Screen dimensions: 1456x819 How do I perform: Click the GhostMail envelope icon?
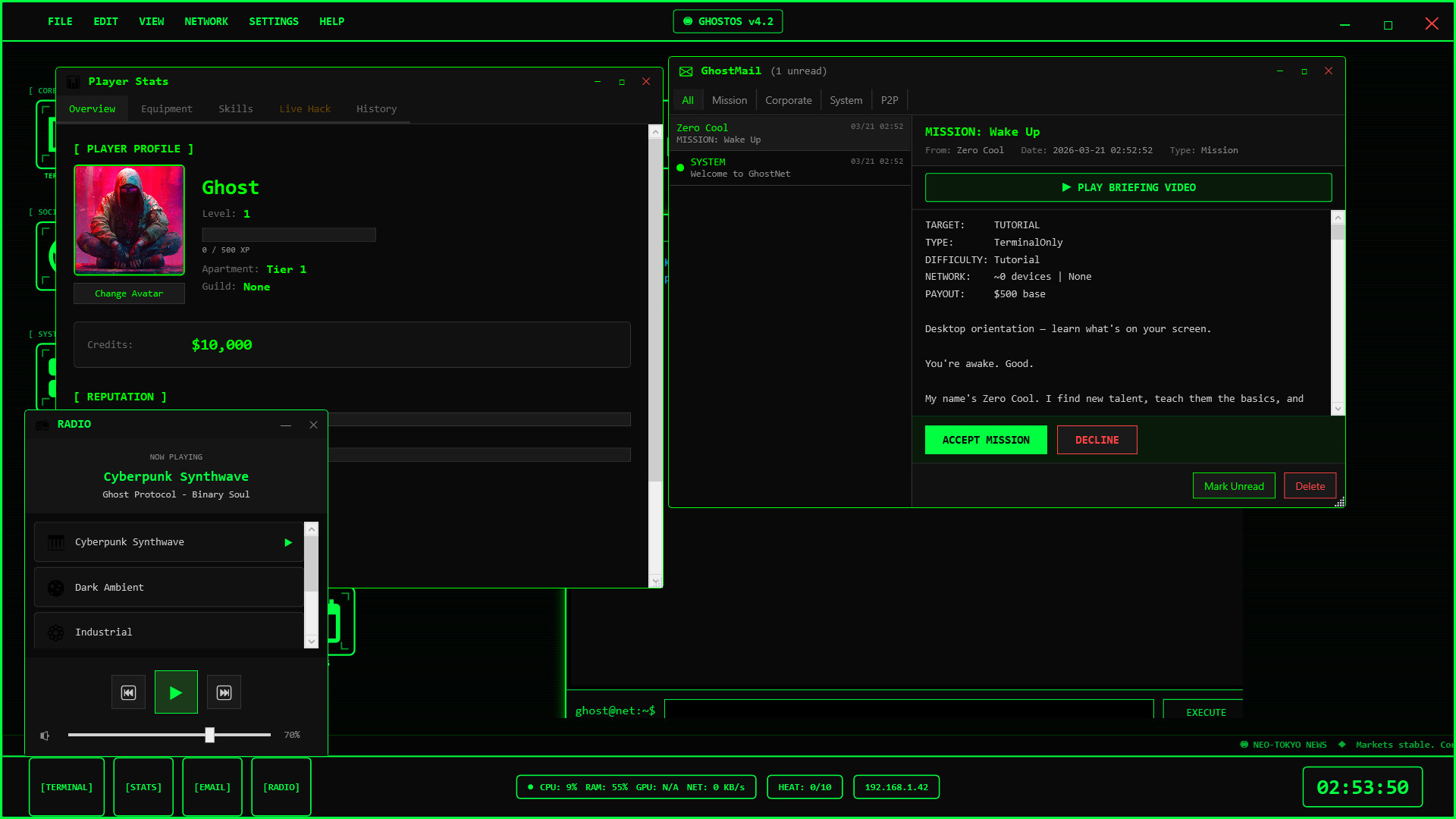pyautogui.click(x=686, y=71)
